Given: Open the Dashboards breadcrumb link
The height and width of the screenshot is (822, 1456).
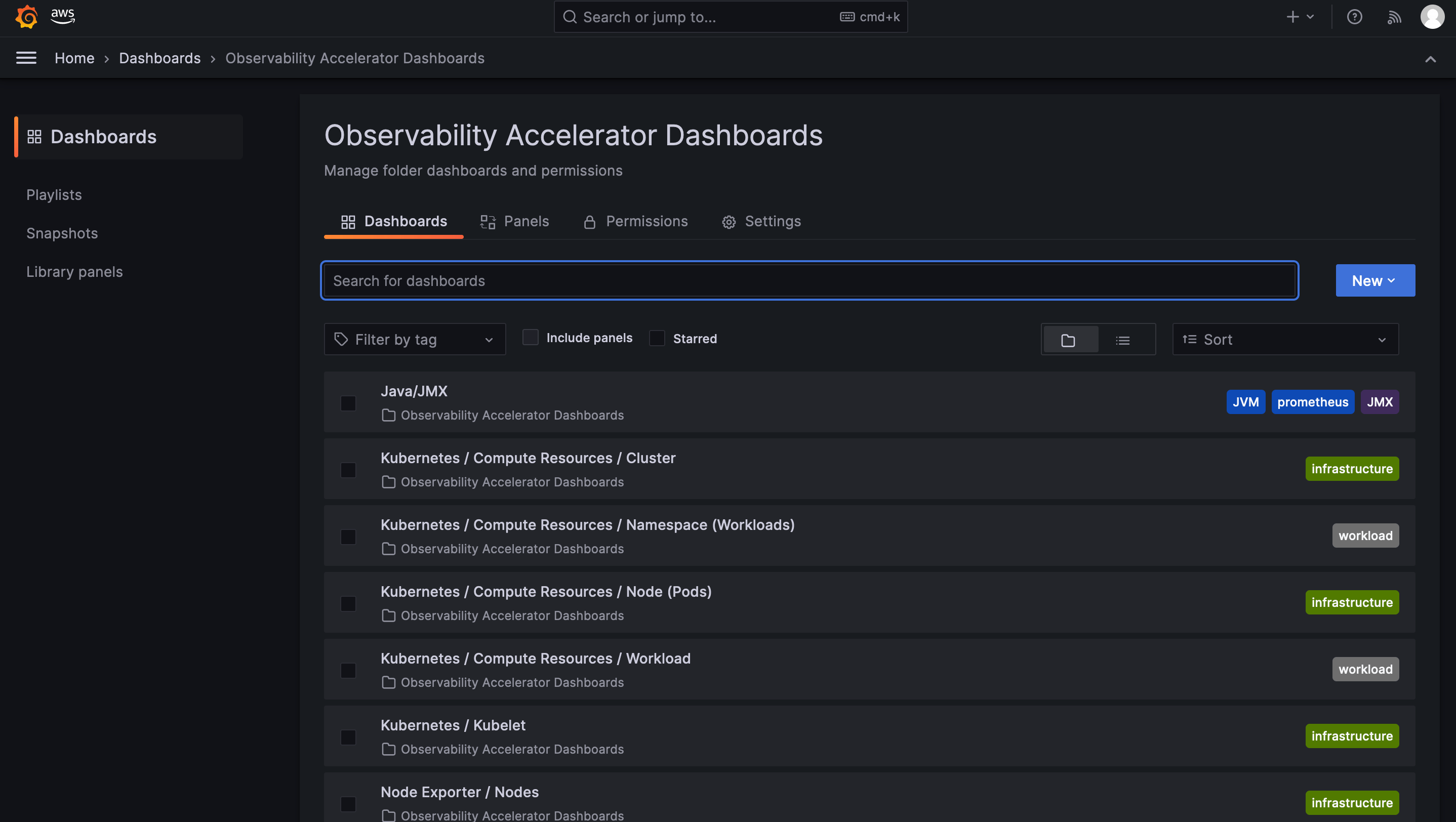Looking at the screenshot, I should coord(160,58).
